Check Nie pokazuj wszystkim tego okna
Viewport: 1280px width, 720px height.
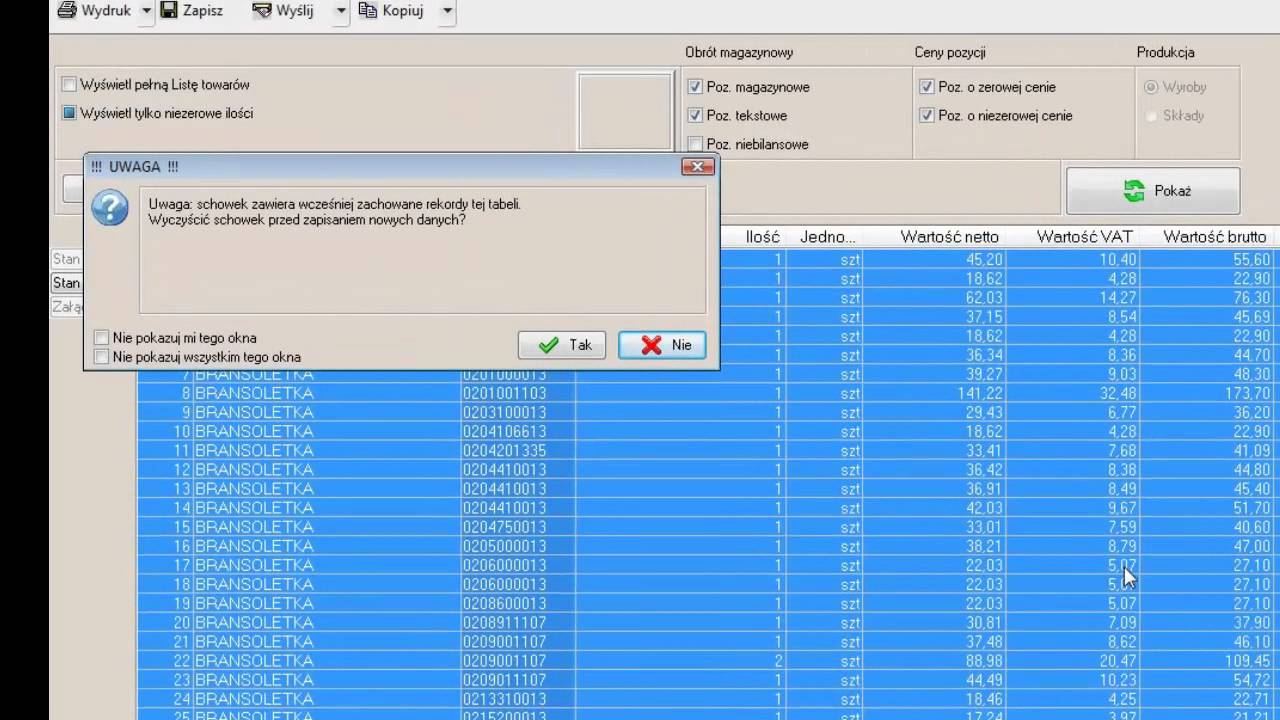tap(101, 357)
